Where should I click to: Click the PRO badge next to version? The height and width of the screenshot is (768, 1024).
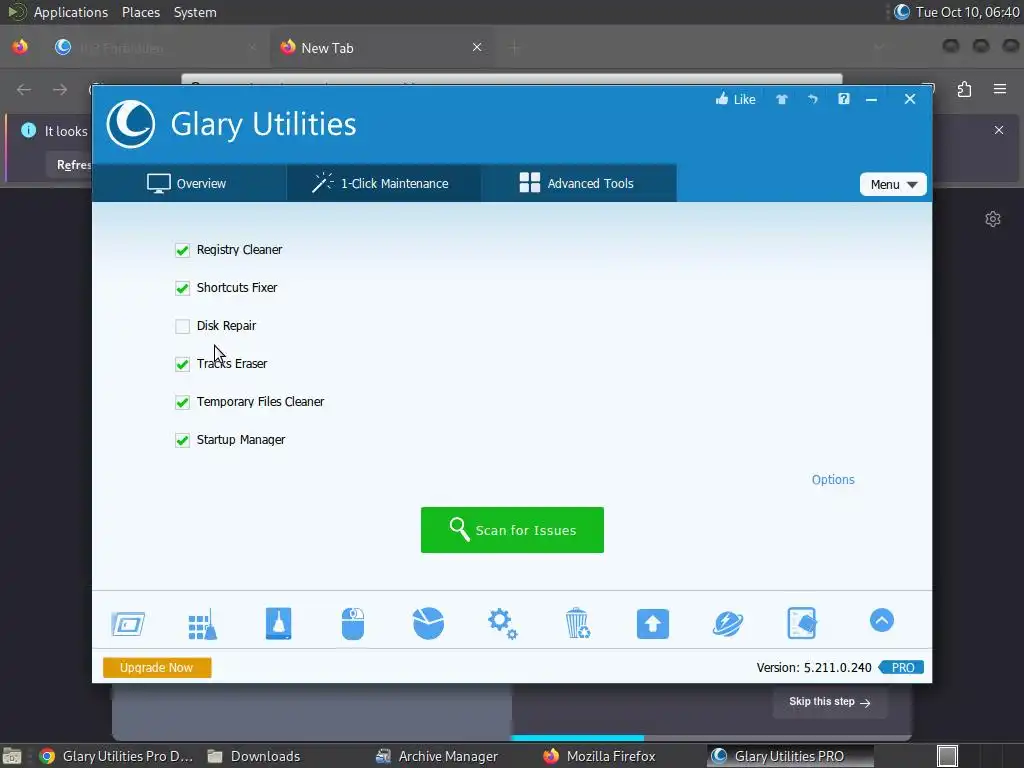(901, 667)
